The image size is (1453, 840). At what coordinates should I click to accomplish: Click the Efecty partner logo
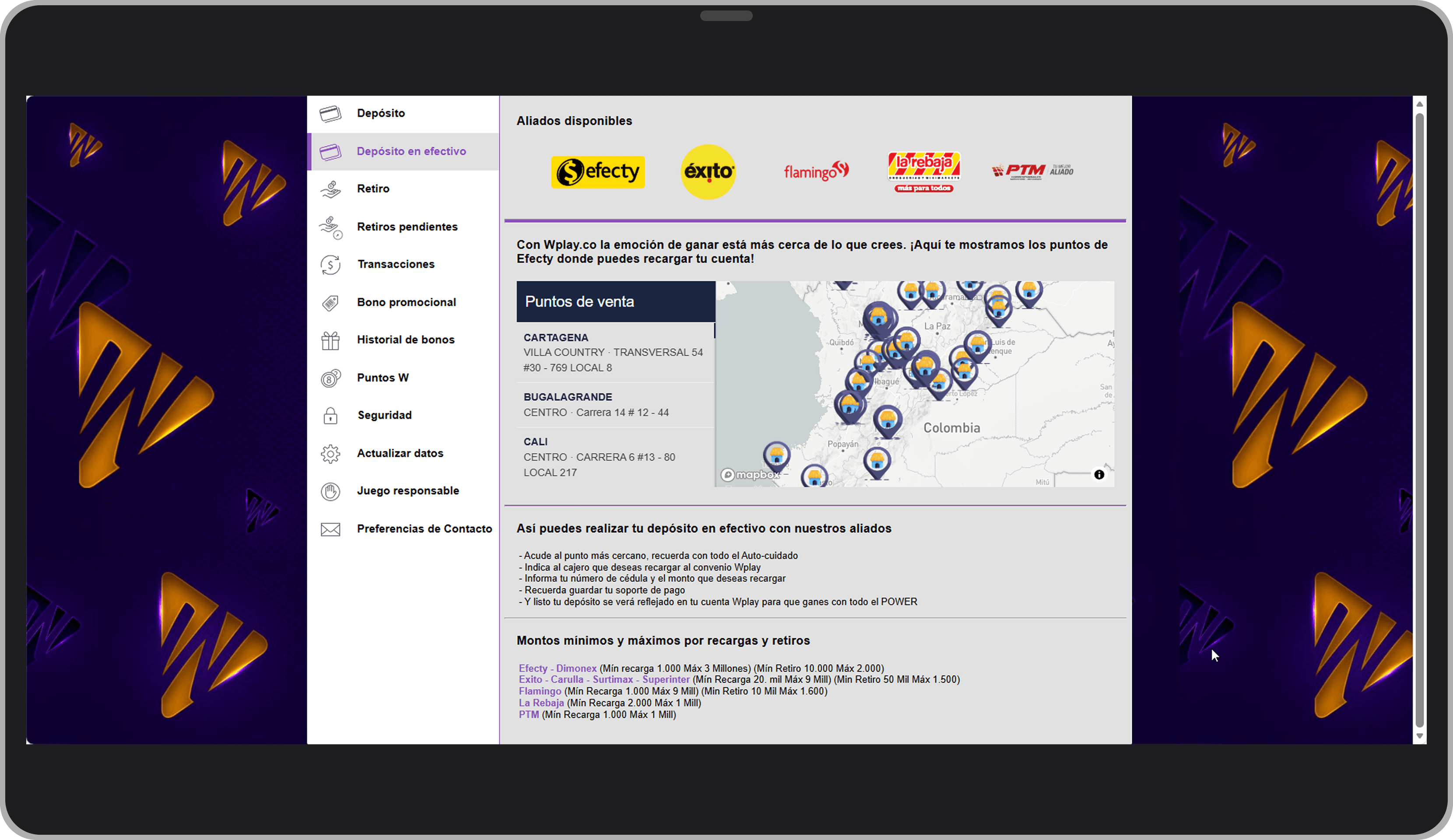pos(598,172)
